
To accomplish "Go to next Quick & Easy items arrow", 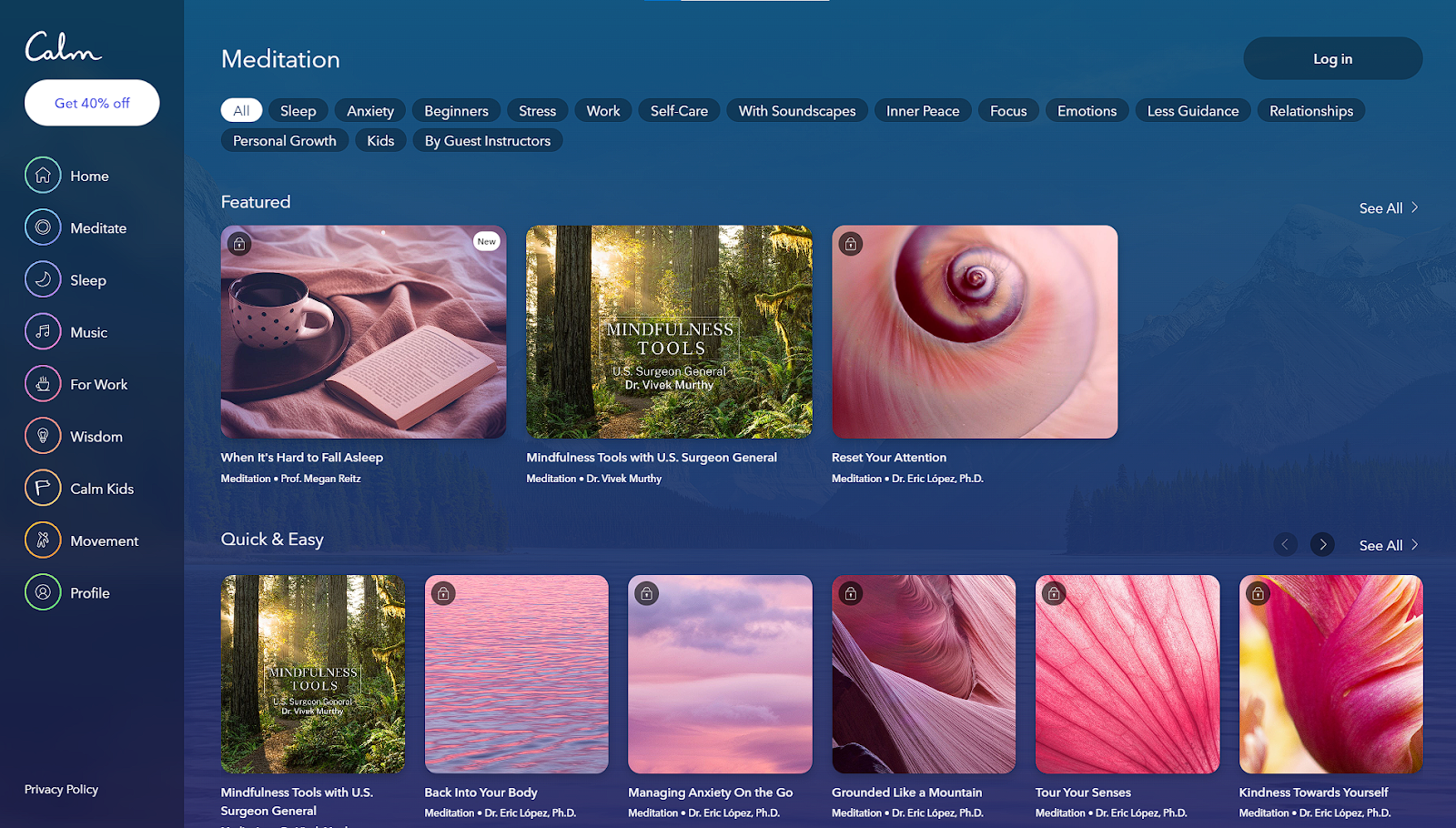I will tap(1322, 544).
